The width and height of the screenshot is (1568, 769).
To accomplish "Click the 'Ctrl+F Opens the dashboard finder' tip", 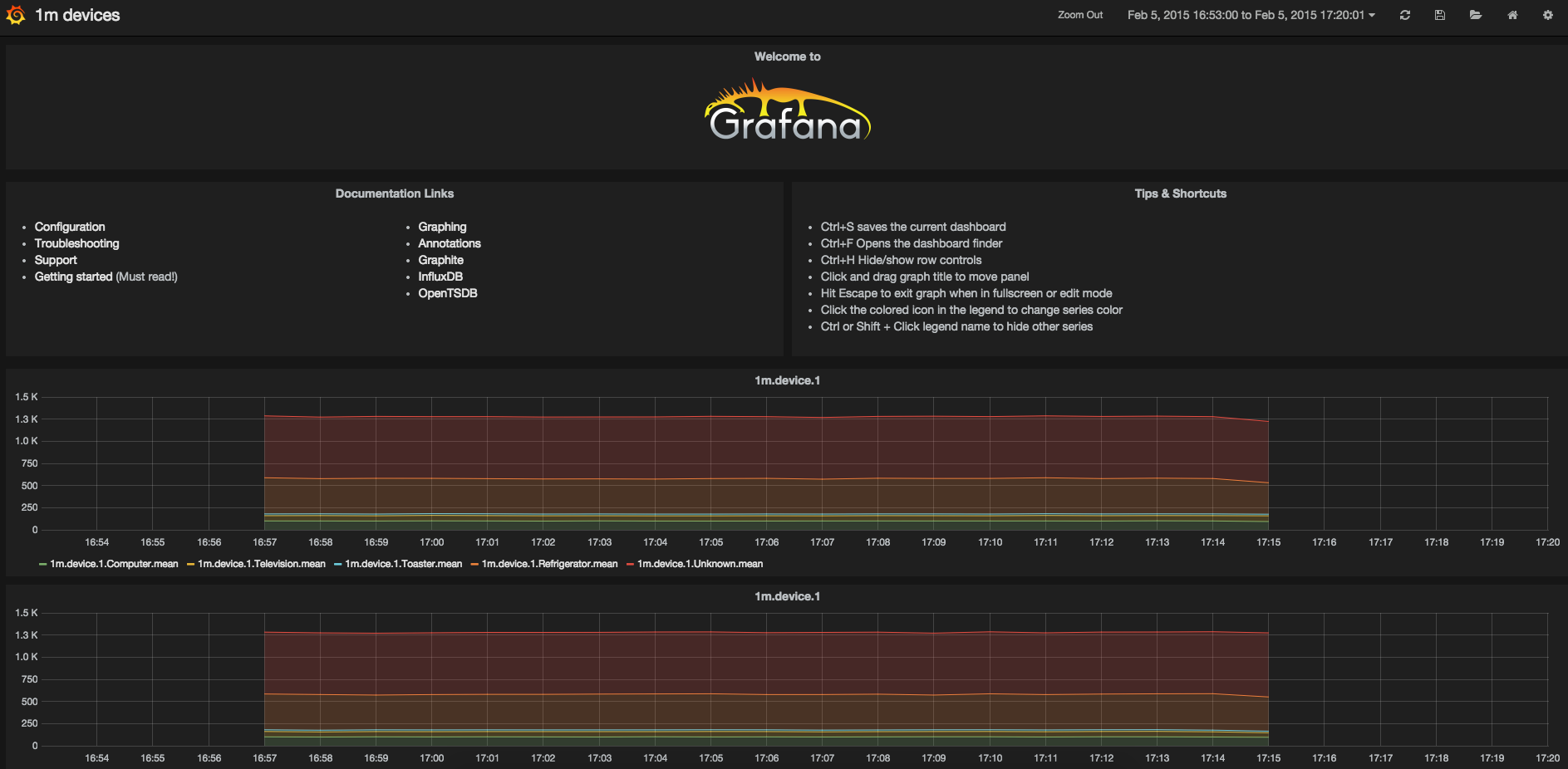I will (x=912, y=243).
